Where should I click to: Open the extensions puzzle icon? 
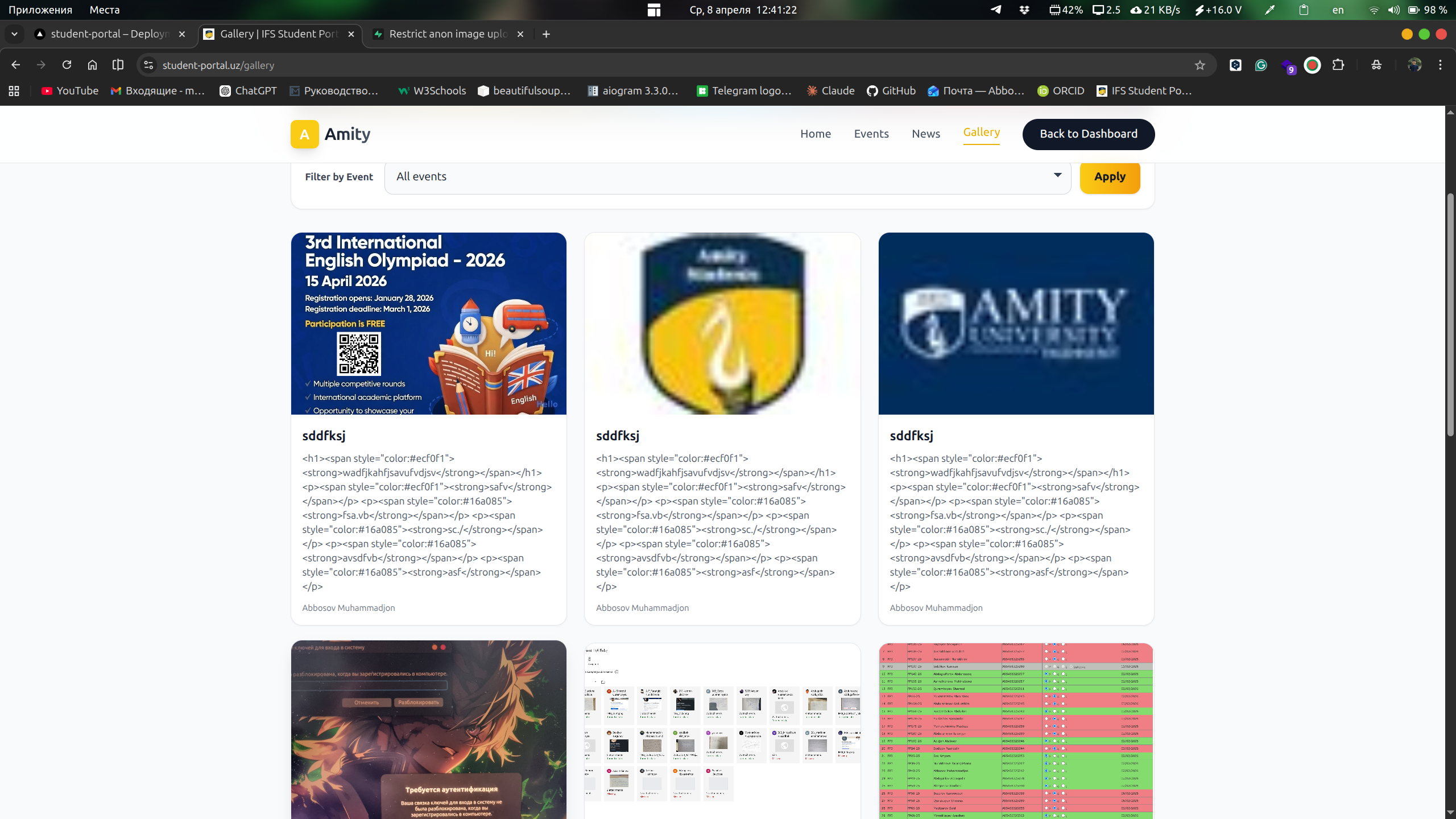[1338, 65]
